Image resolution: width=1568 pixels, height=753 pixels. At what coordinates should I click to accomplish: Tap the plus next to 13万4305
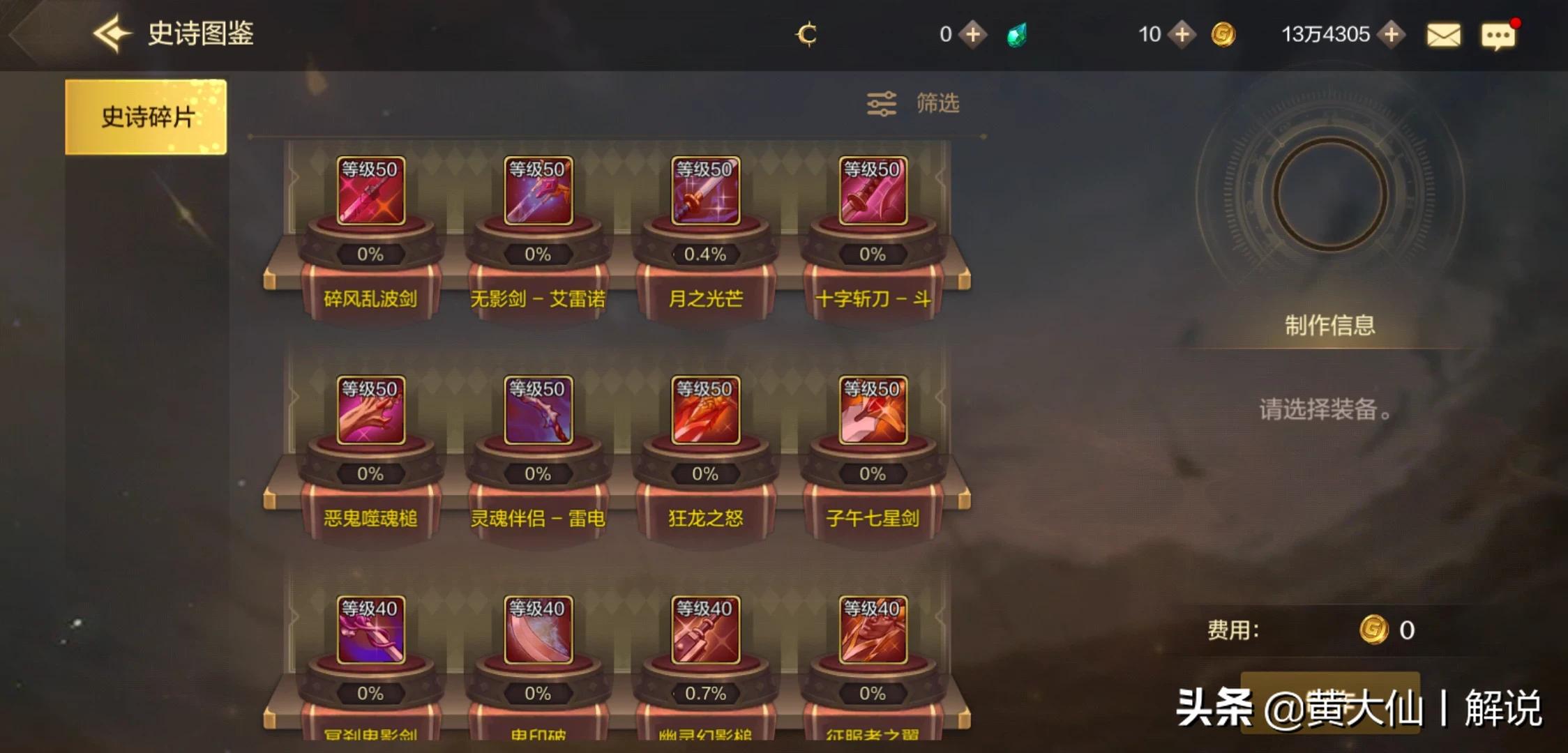[x=1392, y=34]
